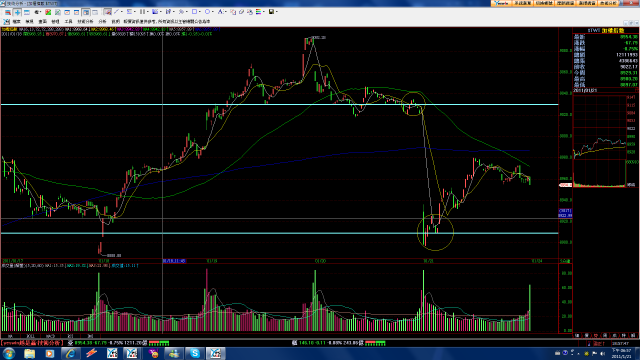Screen dimensions: 640x360
Task: Open the 工具 menu
Action: 68,22
